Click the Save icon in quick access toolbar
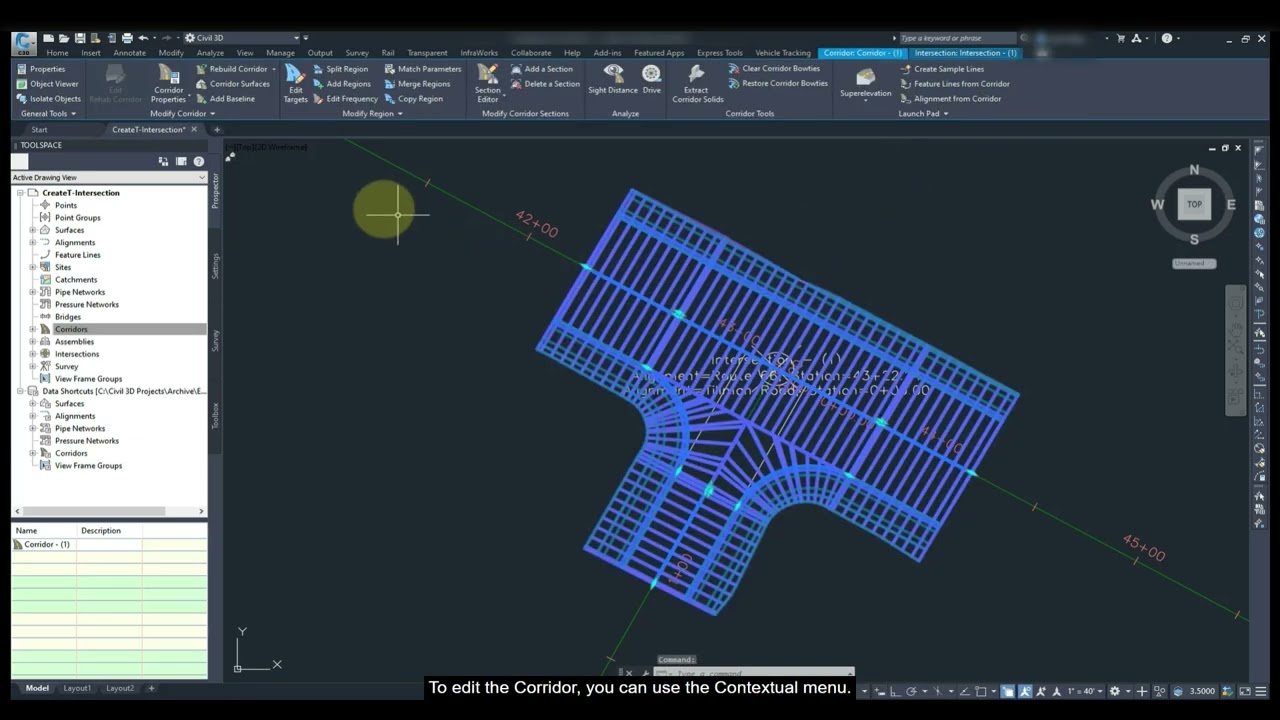Viewport: 1280px width, 720px height. (80, 38)
